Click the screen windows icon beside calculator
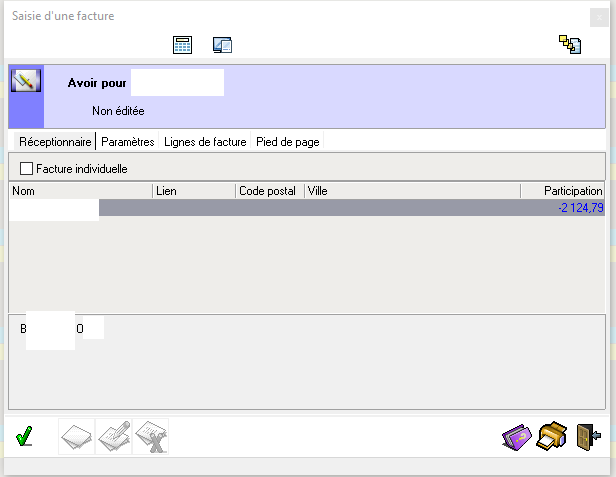 point(222,45)
